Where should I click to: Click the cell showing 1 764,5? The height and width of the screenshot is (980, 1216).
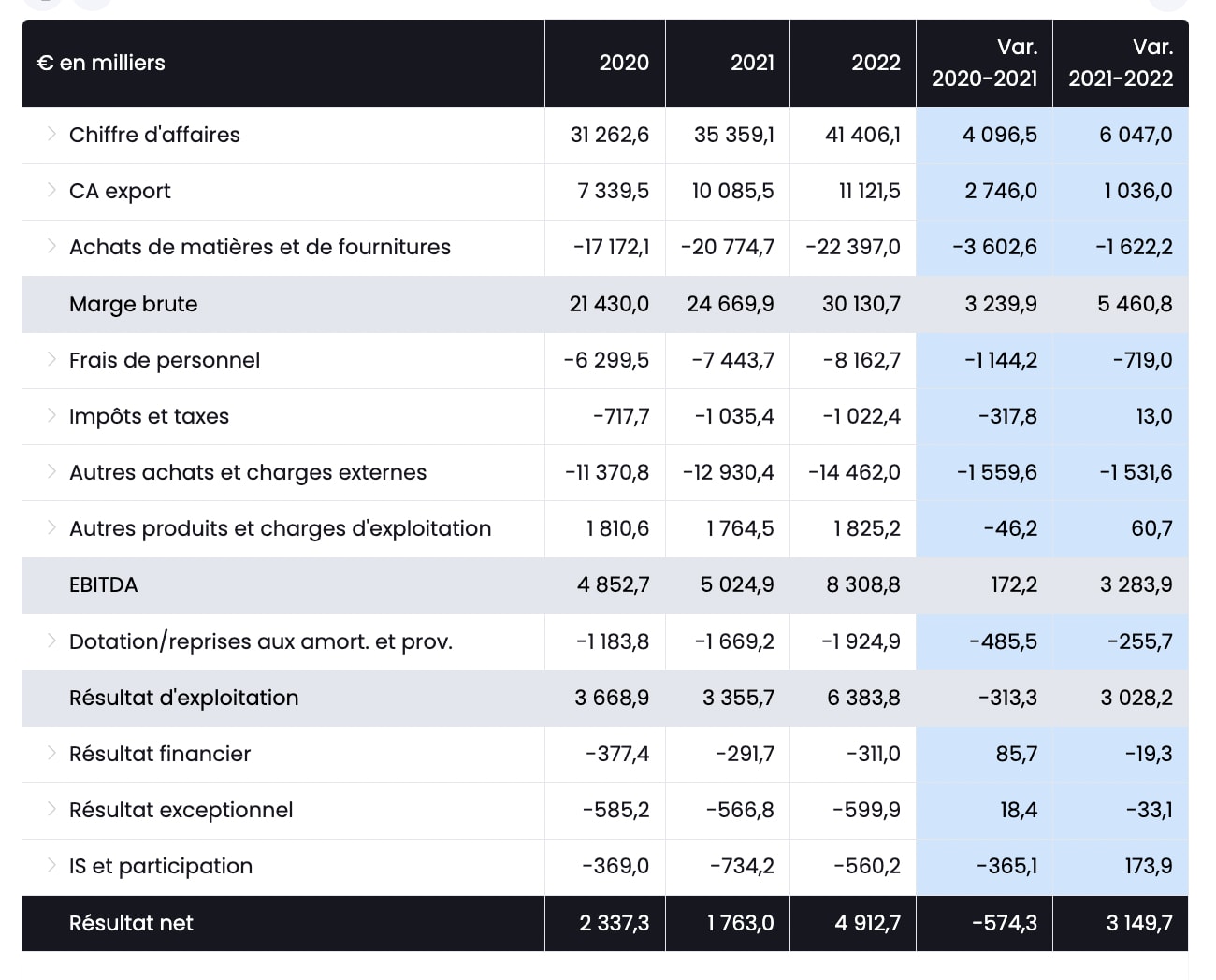(740, 528)
